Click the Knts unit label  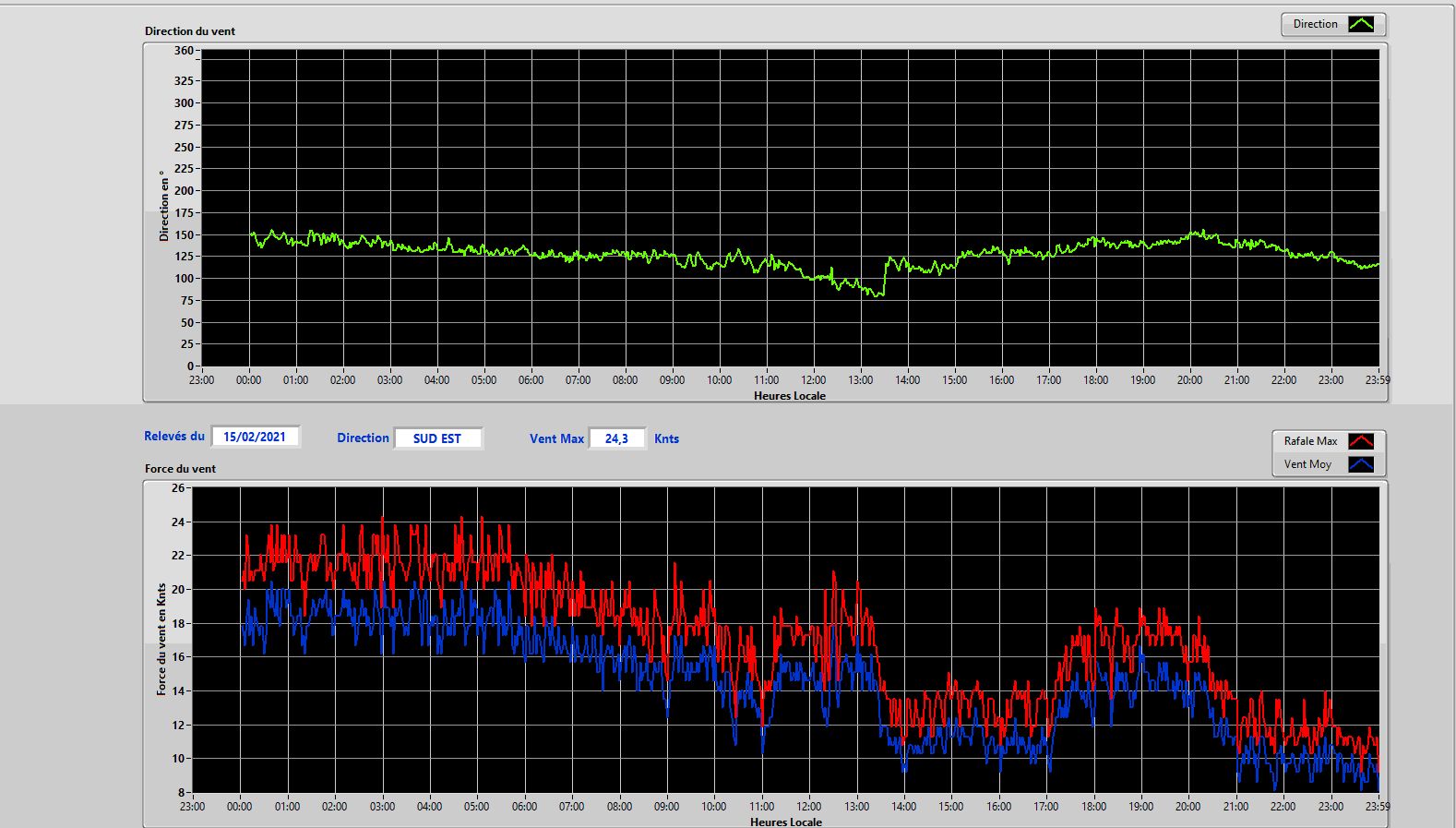666,439
